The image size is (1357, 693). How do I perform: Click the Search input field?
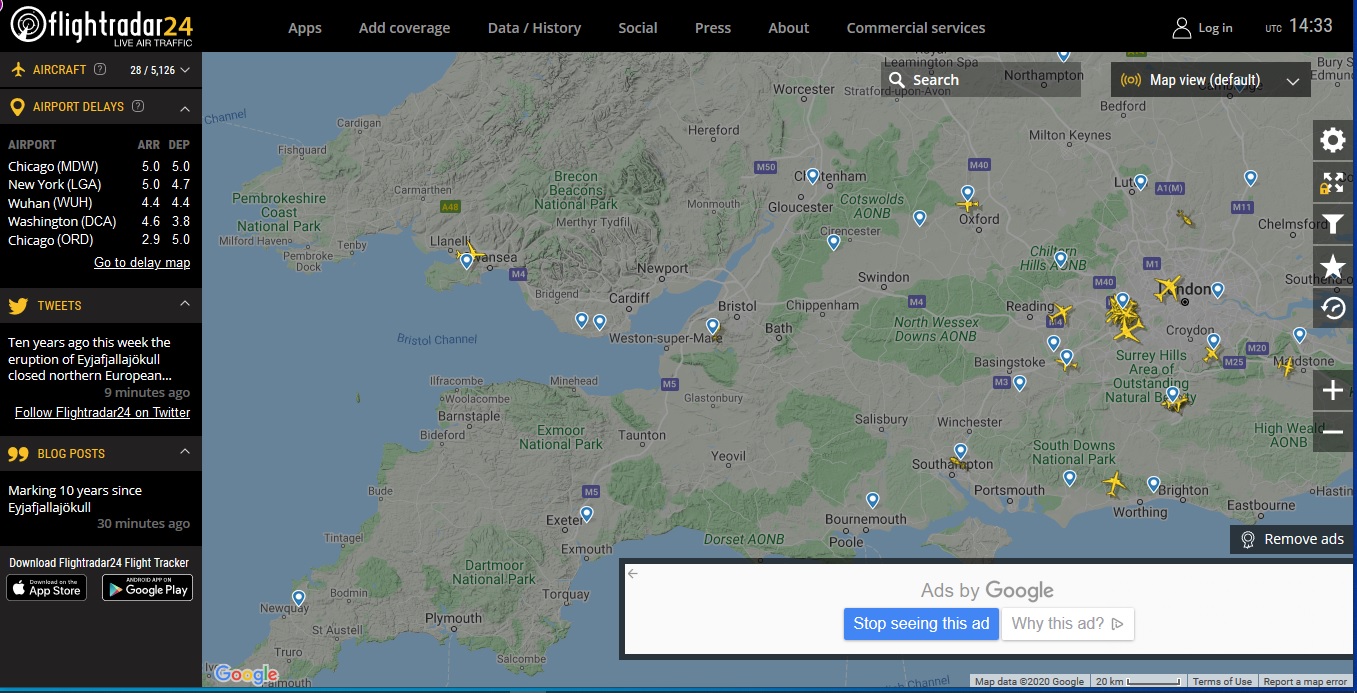point(990,80)
